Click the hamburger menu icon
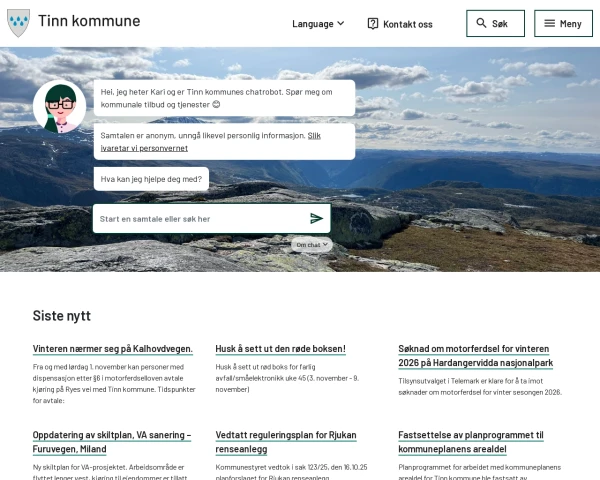 [549, 23]
